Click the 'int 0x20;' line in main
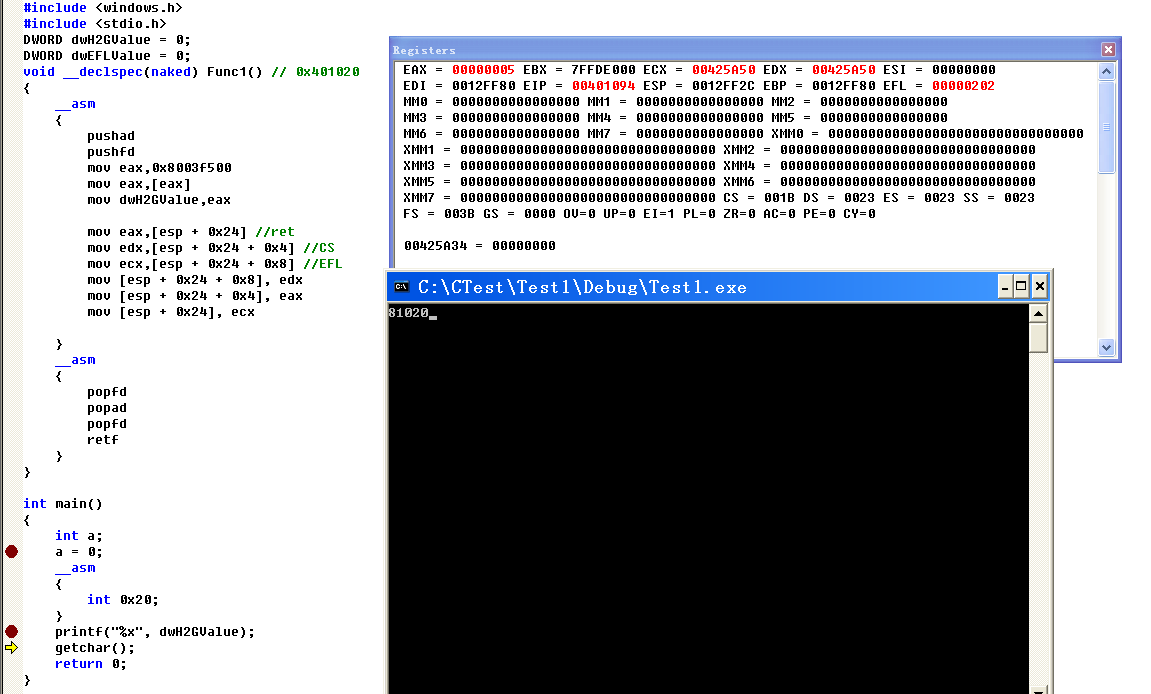This screenshot has width=1151, height=694. [x=122, y=600]
